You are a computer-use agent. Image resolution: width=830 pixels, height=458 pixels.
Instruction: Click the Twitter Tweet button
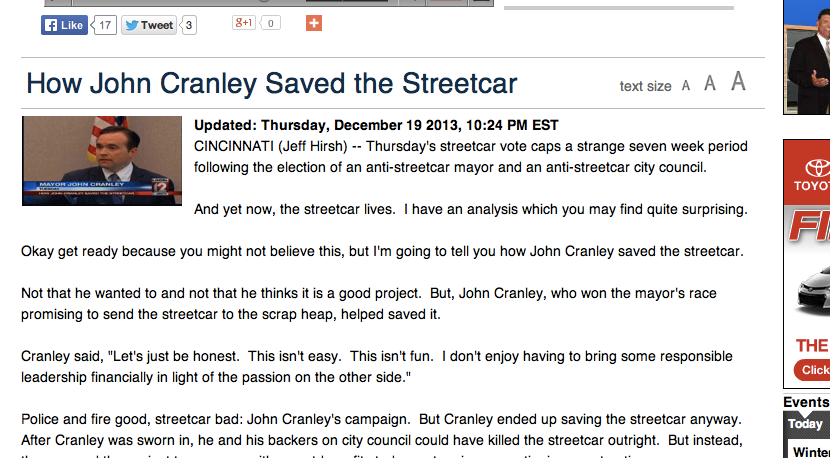pos(149,25)
